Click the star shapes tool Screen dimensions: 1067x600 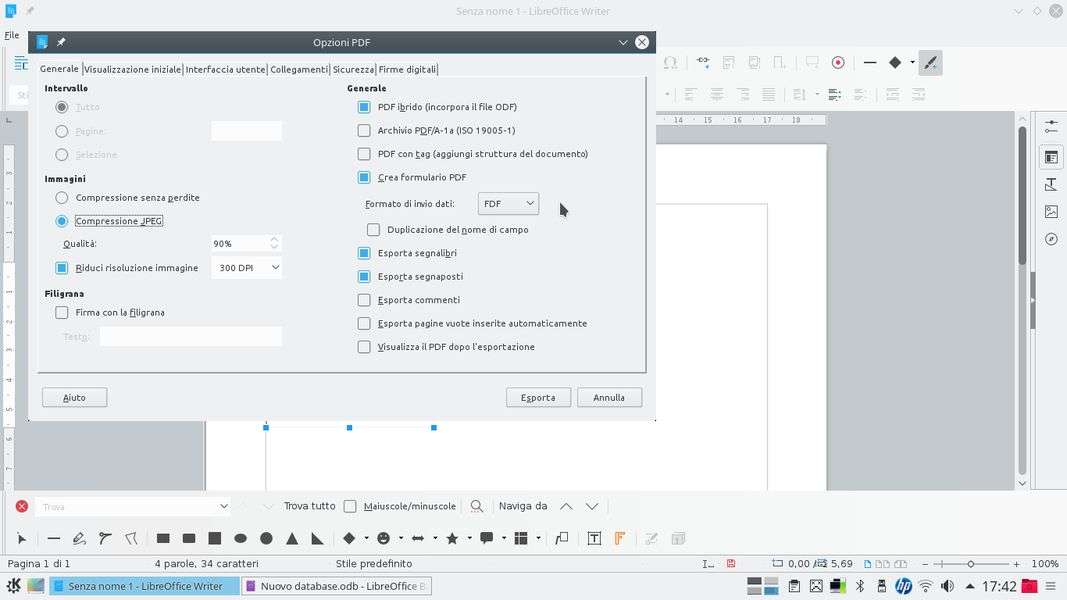452,538
